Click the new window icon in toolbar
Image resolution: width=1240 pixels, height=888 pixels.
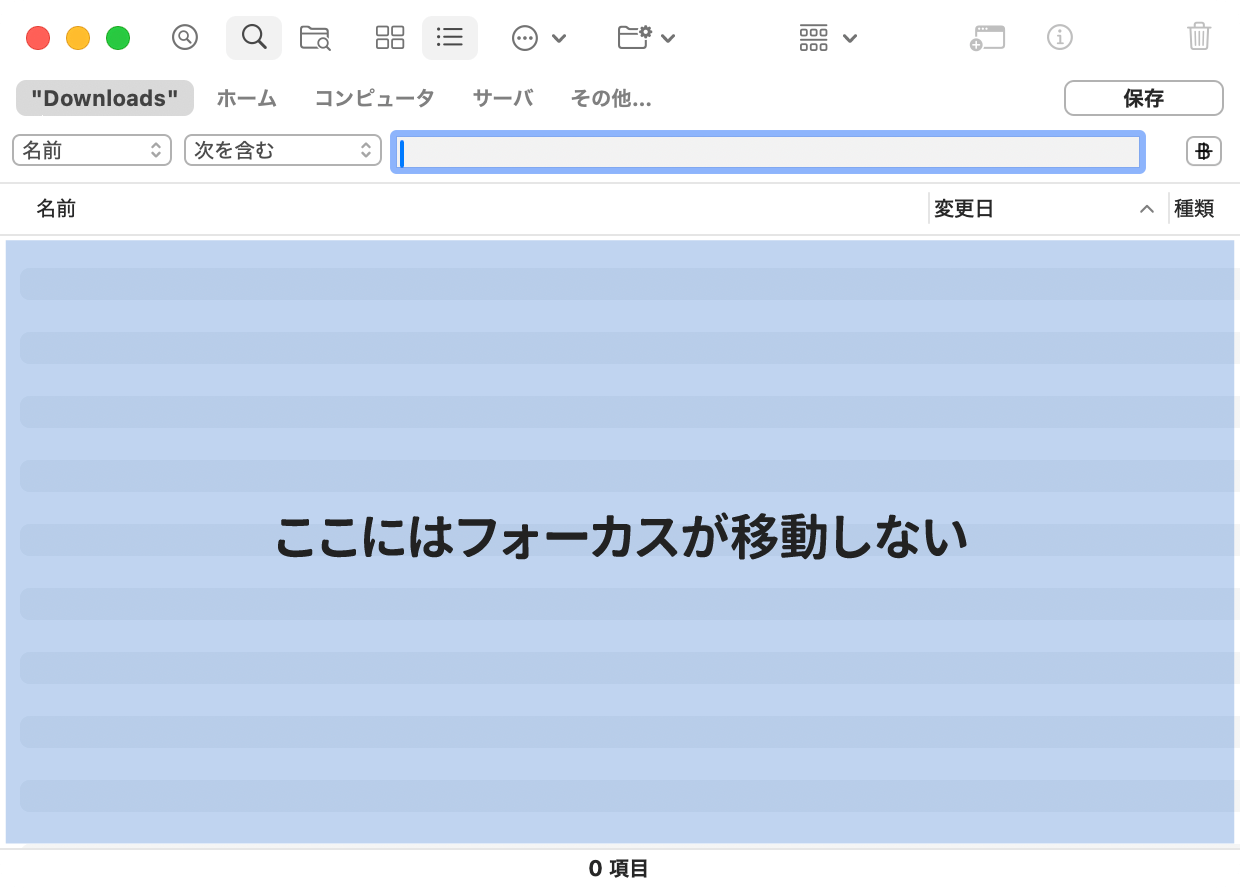click(x=987, y=38)
